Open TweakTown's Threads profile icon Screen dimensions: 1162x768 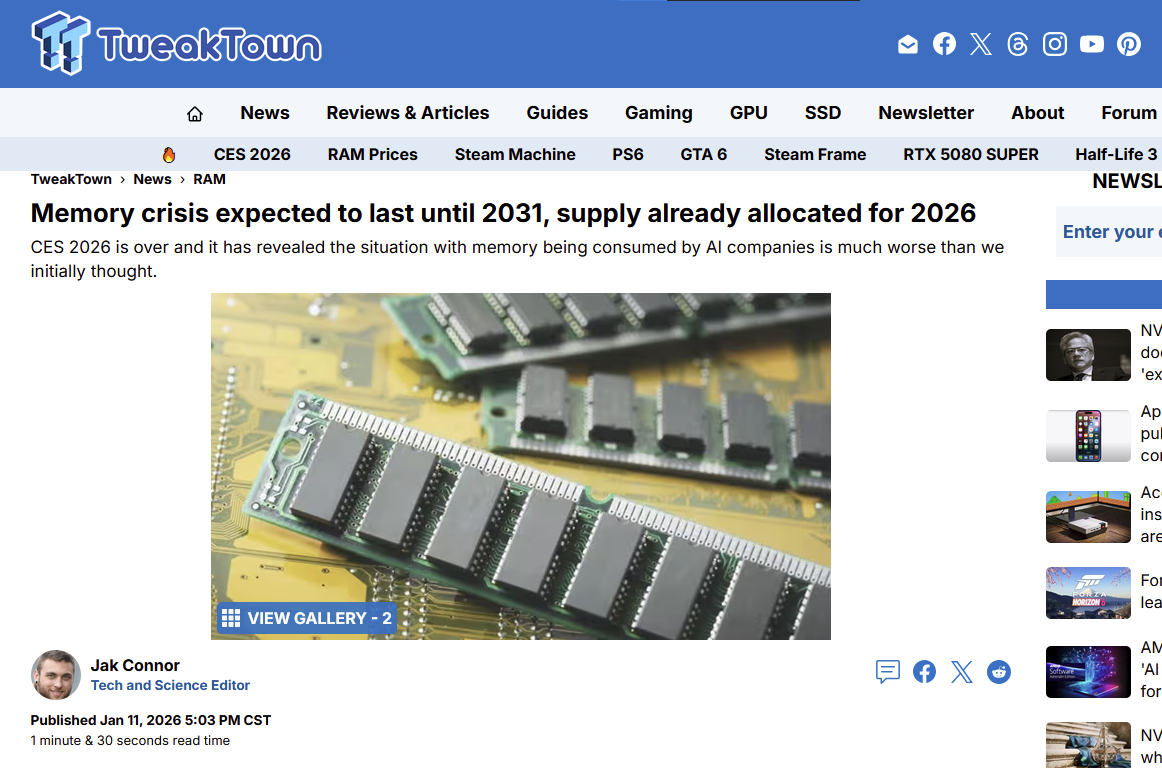(x=1017, y=44)
